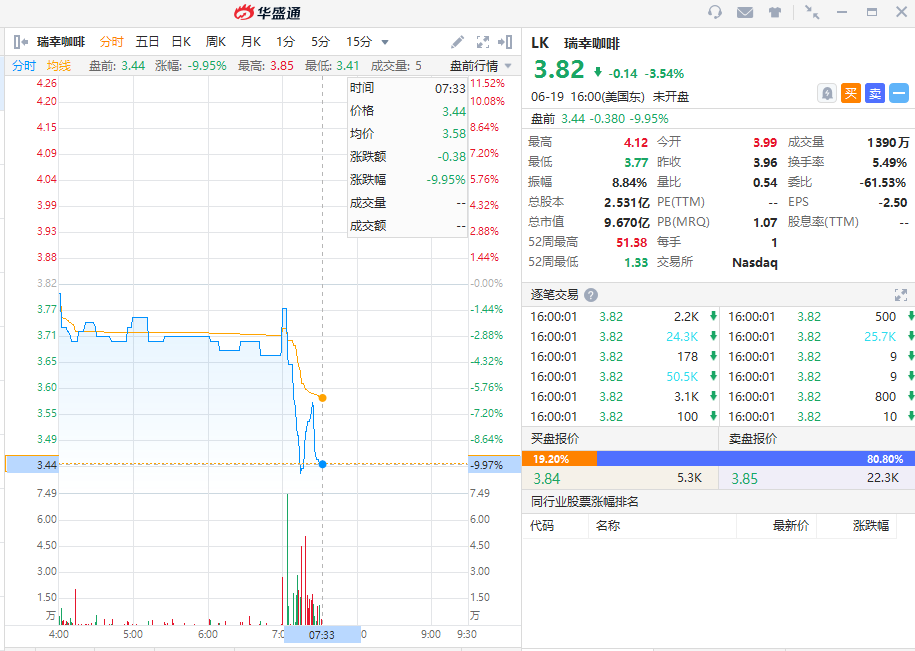Click the orange average price point
Viewport: 915px width, 651px height.
coord(322,398)
